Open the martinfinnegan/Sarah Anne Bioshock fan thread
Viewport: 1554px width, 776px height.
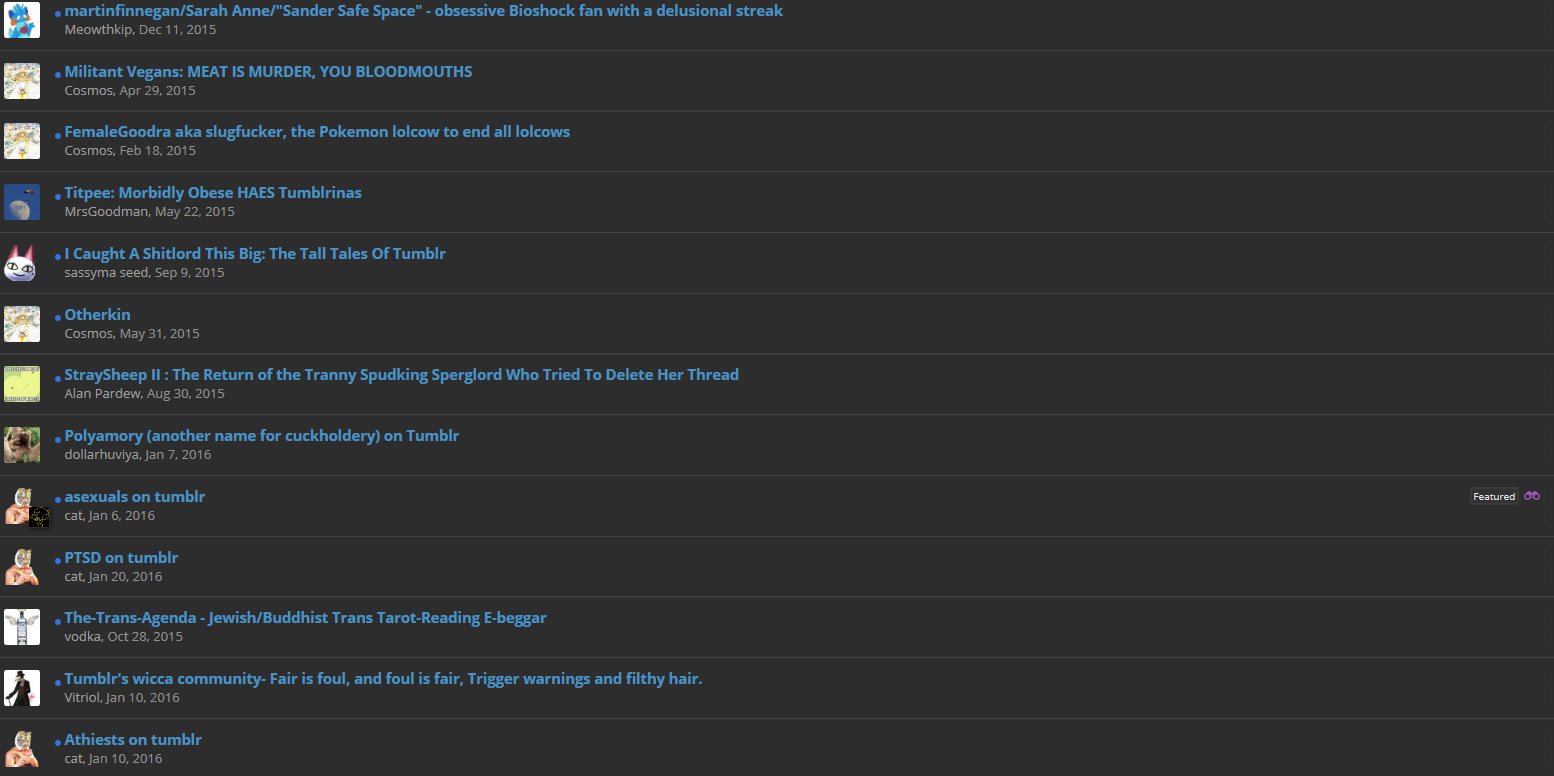424,11
